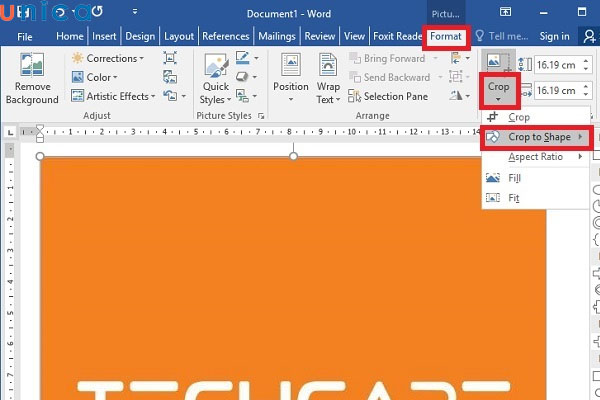Open the Position options
This screenshot has width=600, height=400.
point(291,78)
